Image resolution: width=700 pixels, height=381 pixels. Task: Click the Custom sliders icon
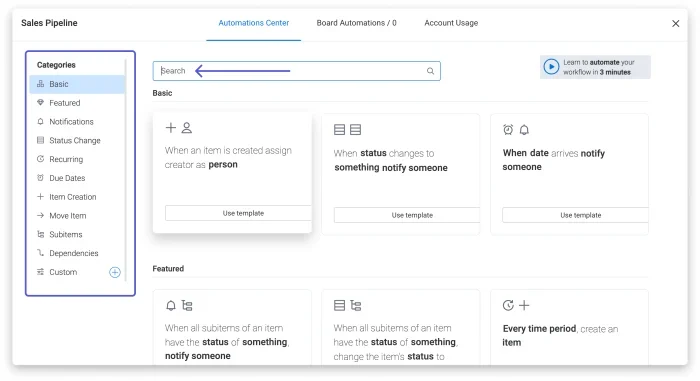pos(40,272)
